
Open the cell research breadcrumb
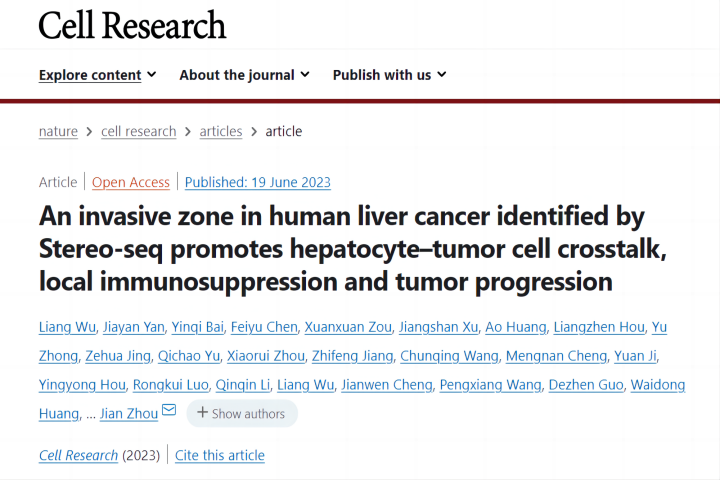tap(138, 131)
